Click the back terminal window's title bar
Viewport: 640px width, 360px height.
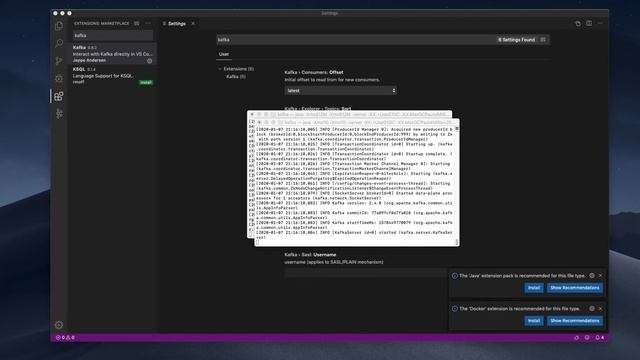point(349,114)
